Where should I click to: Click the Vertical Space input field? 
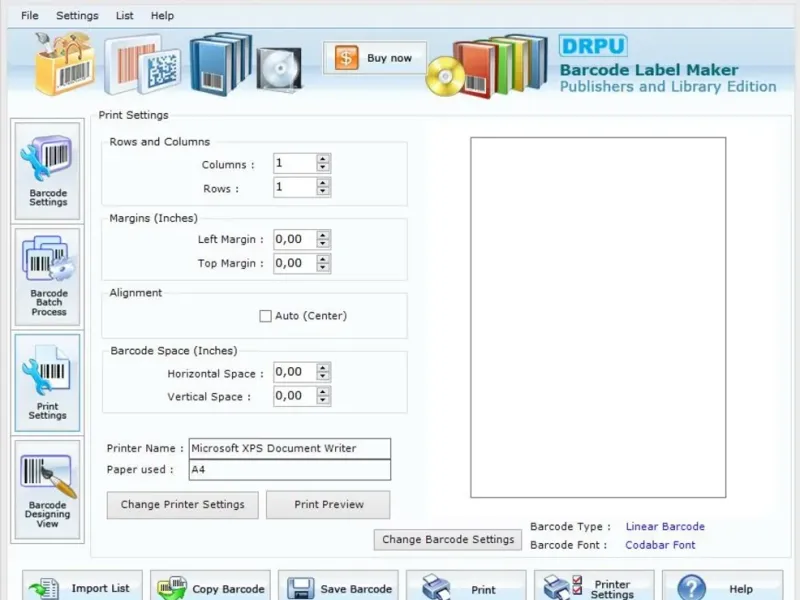[295, 396]
